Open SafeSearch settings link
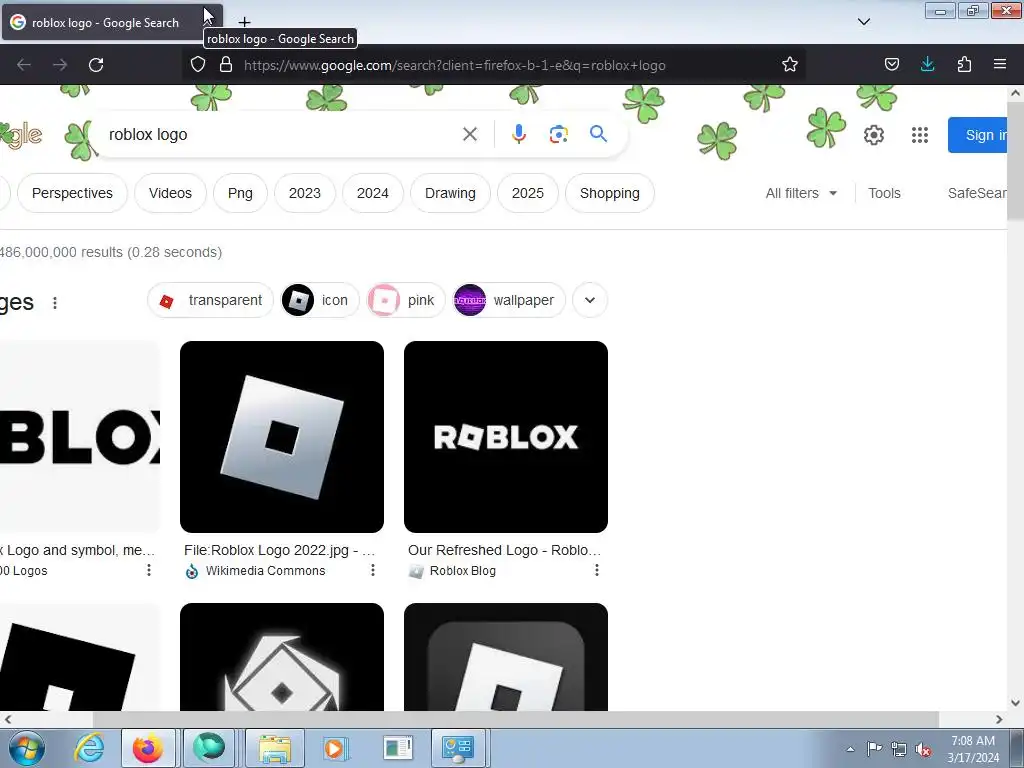 [977, 193]
